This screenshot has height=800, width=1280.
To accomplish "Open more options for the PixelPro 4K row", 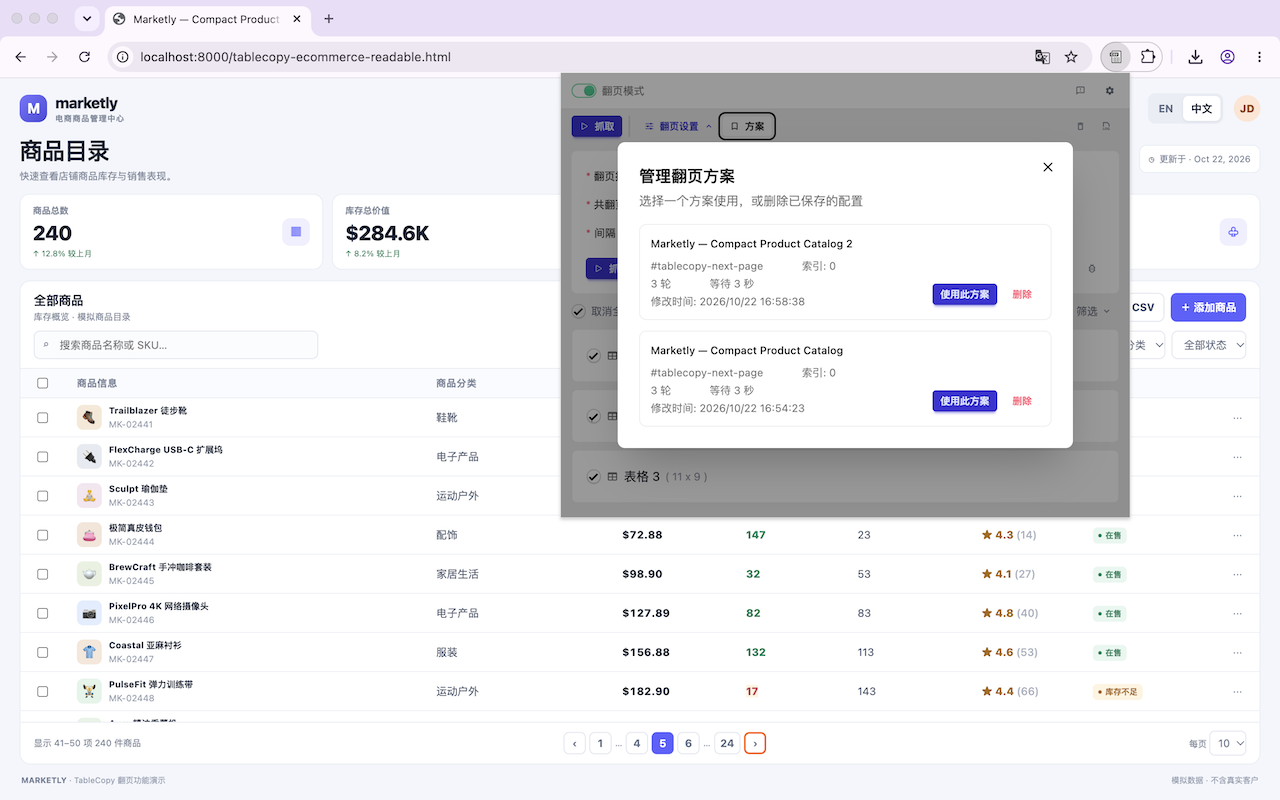I will [1238, 613].
